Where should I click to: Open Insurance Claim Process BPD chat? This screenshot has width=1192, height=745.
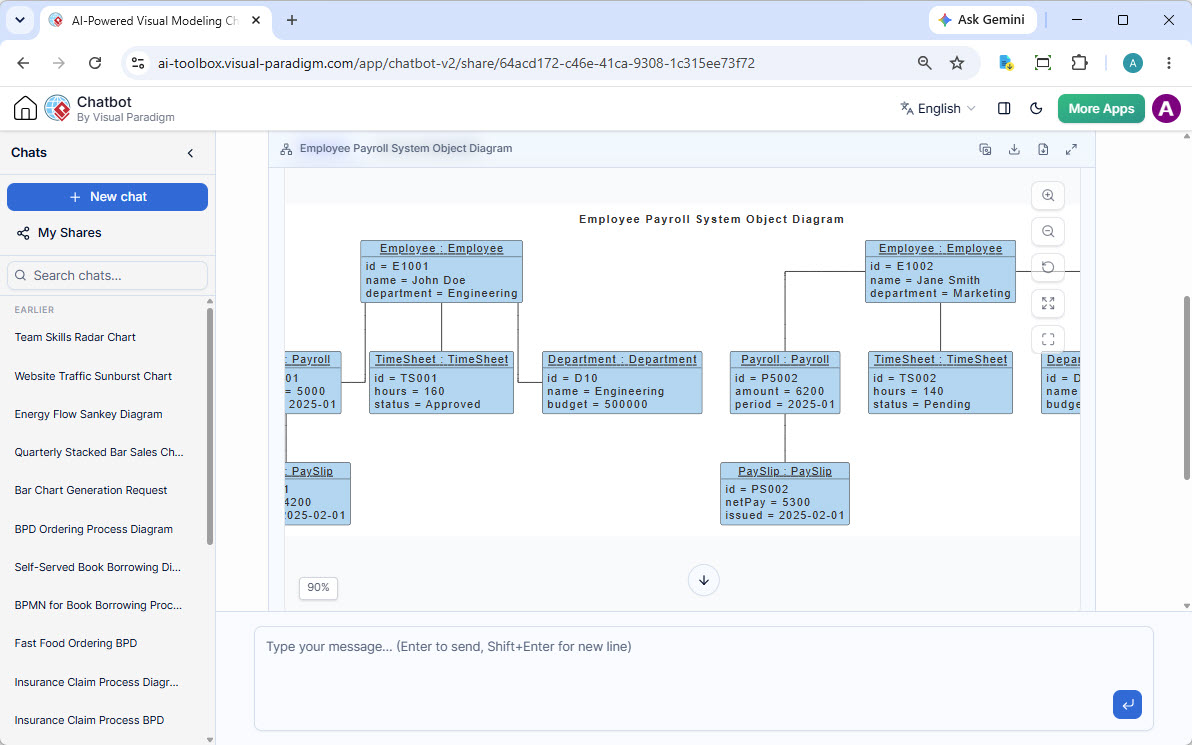(x=89, y=720)
